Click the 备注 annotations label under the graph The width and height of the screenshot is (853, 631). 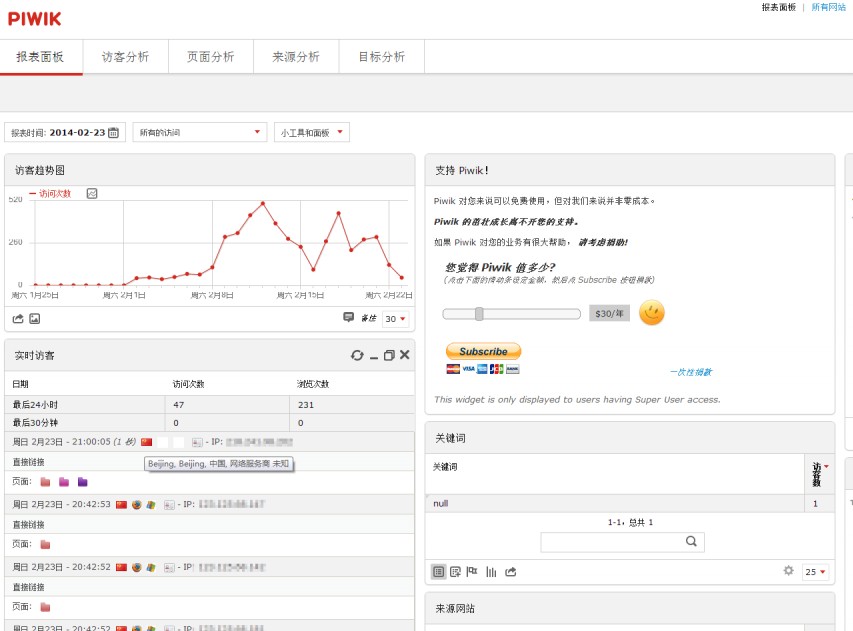369,318
